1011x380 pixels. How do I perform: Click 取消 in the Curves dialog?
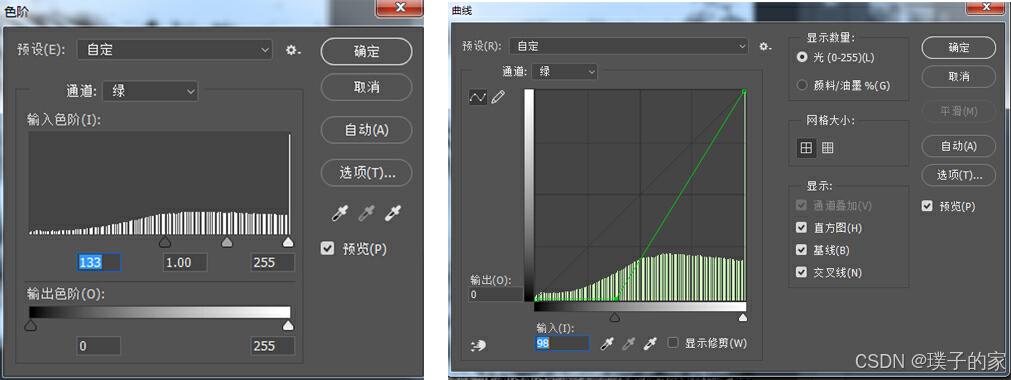[959, 76]
